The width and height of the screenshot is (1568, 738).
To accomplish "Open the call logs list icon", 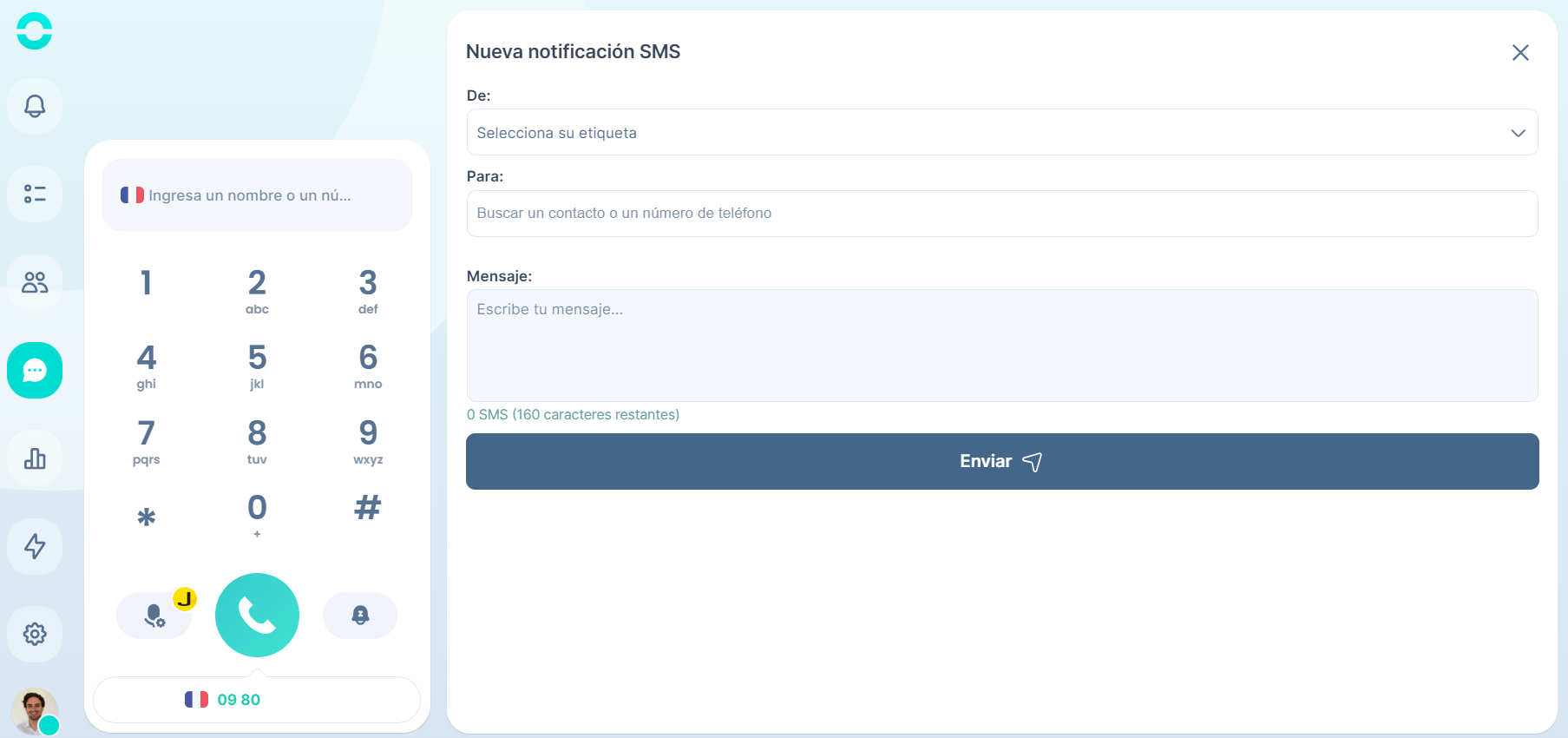I will (35, 194).
